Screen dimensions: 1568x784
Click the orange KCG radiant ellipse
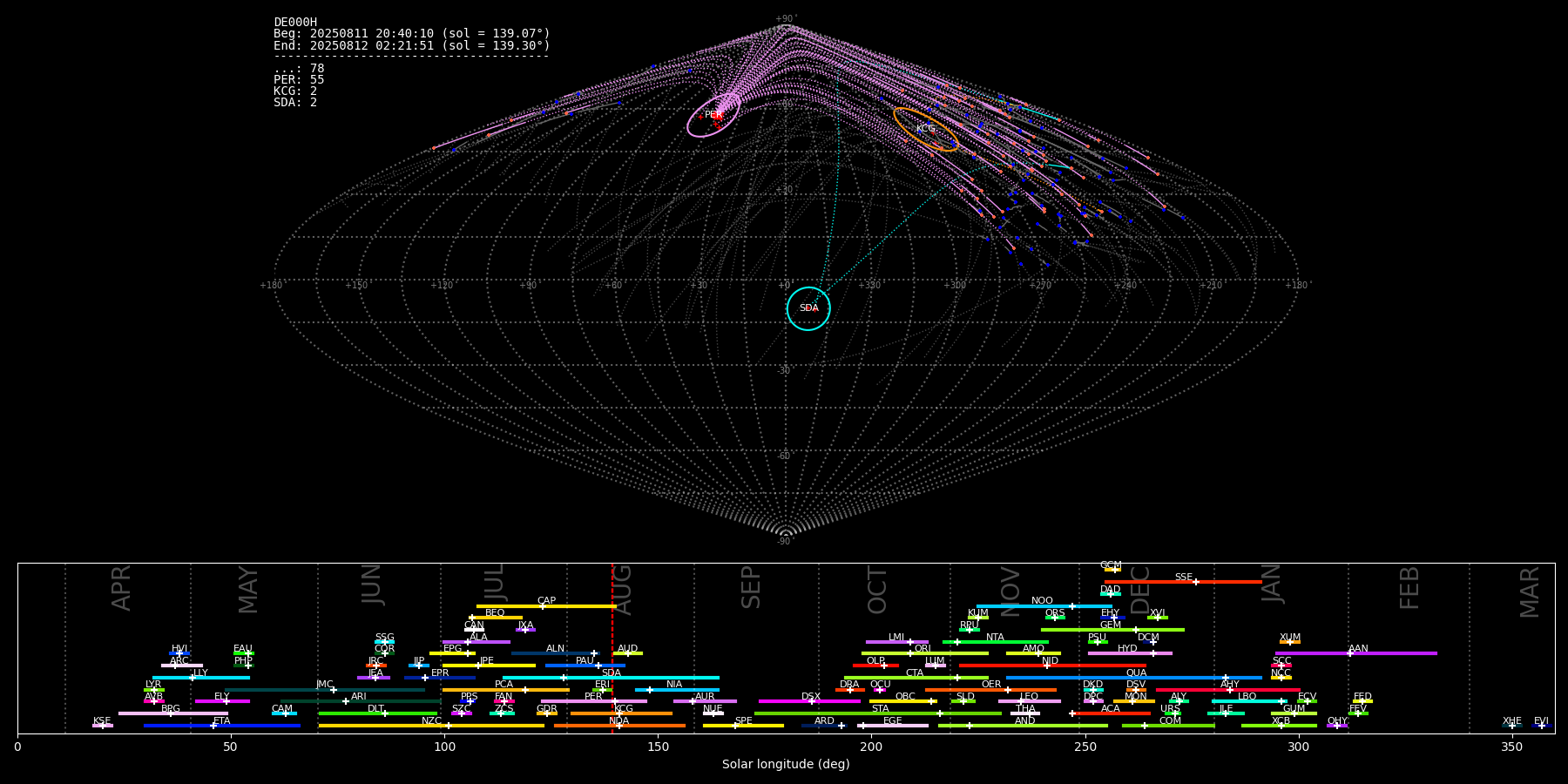tap(926, 129)
